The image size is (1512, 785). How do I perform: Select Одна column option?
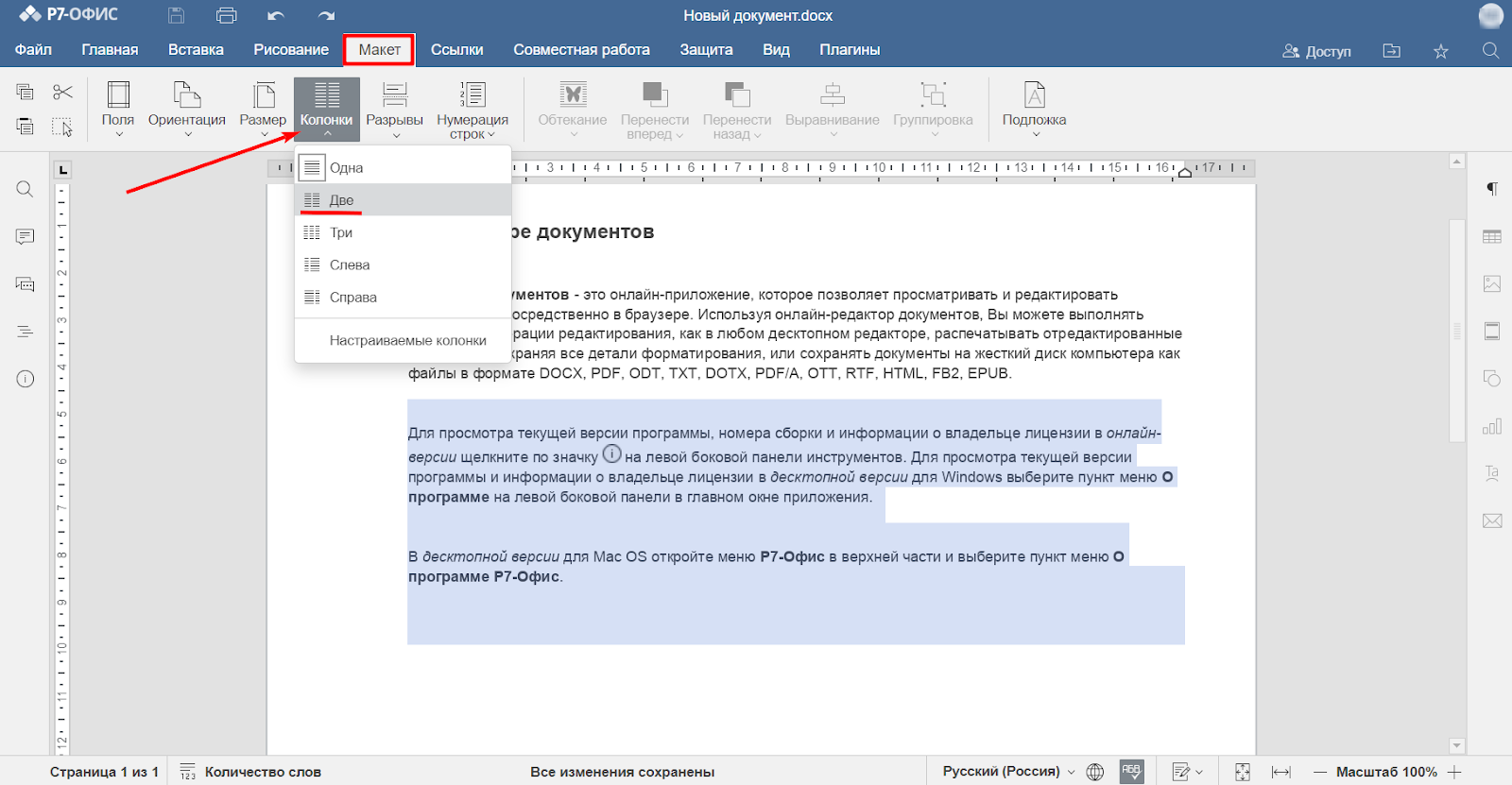(x=404, y=168)
